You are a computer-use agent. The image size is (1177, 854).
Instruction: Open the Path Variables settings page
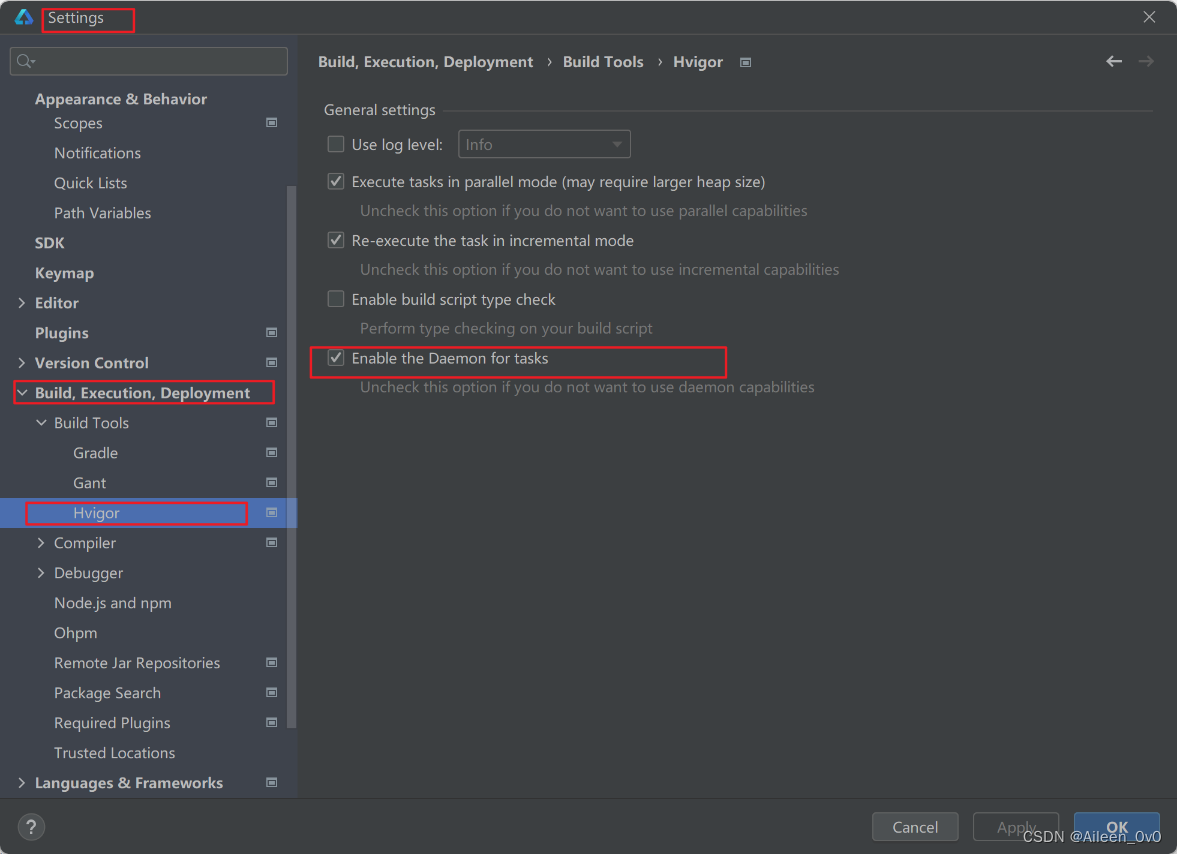102,213
